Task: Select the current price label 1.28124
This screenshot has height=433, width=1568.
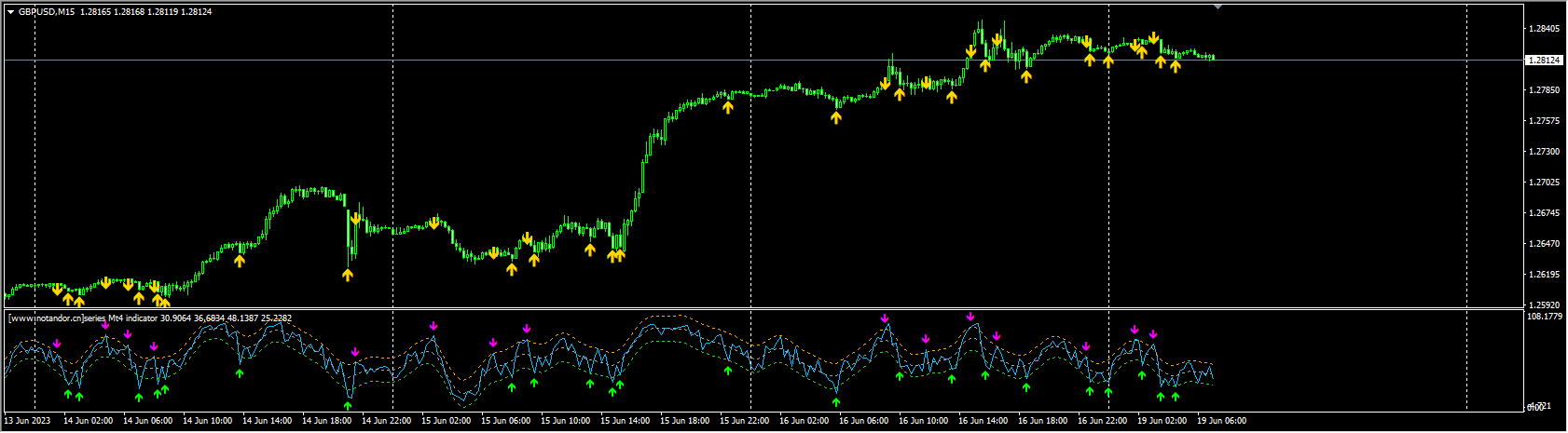Action: click(1545, 61)
